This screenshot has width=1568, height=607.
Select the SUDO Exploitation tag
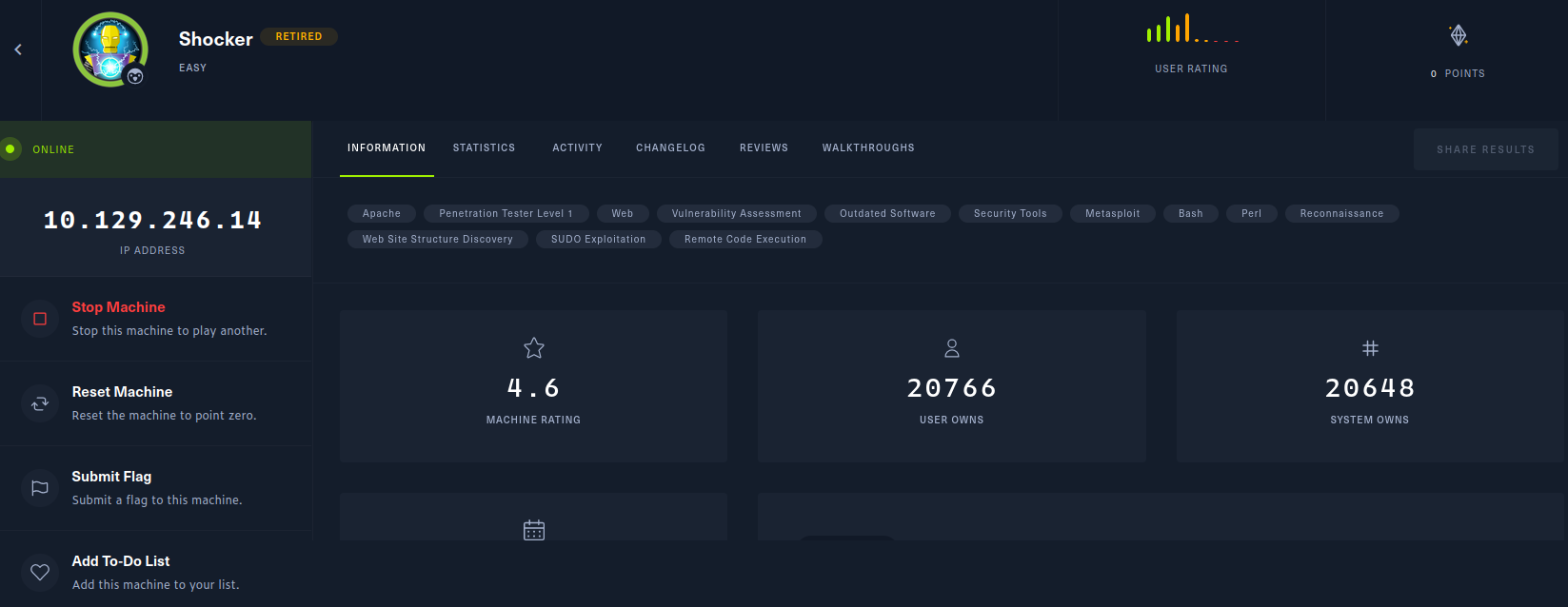(x=599, y=240)
